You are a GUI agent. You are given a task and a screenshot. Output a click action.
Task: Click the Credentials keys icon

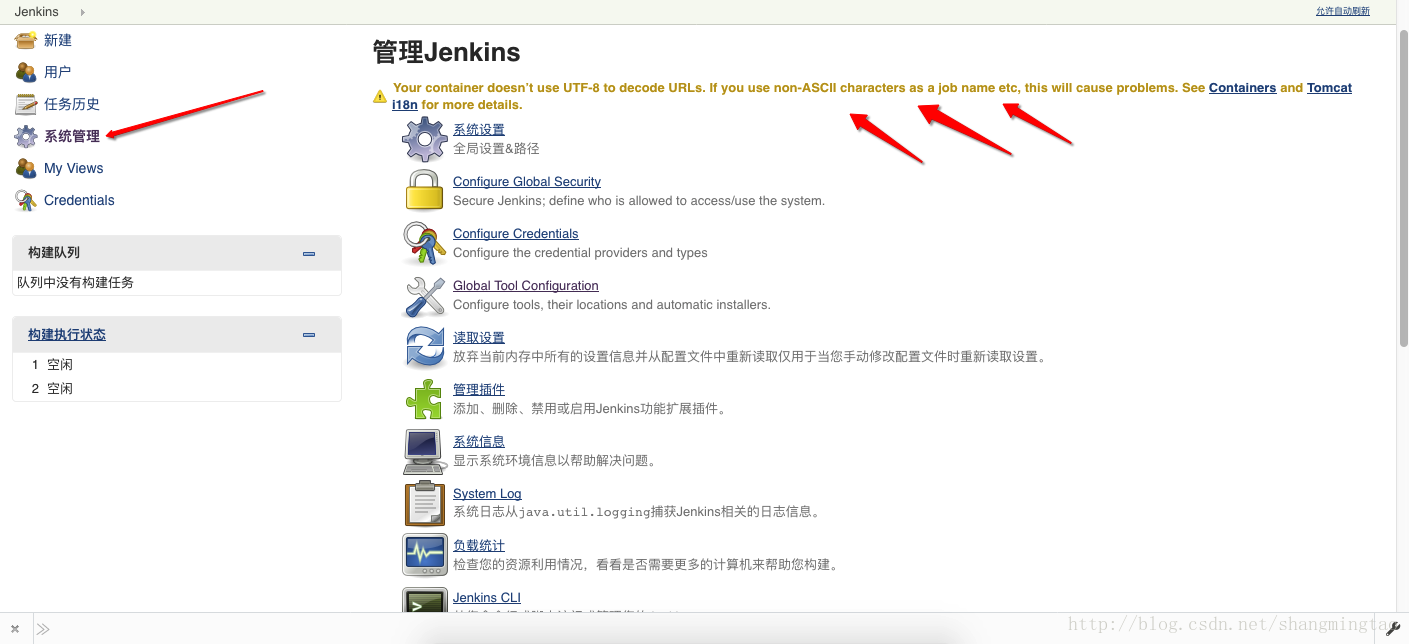(26, 200)
